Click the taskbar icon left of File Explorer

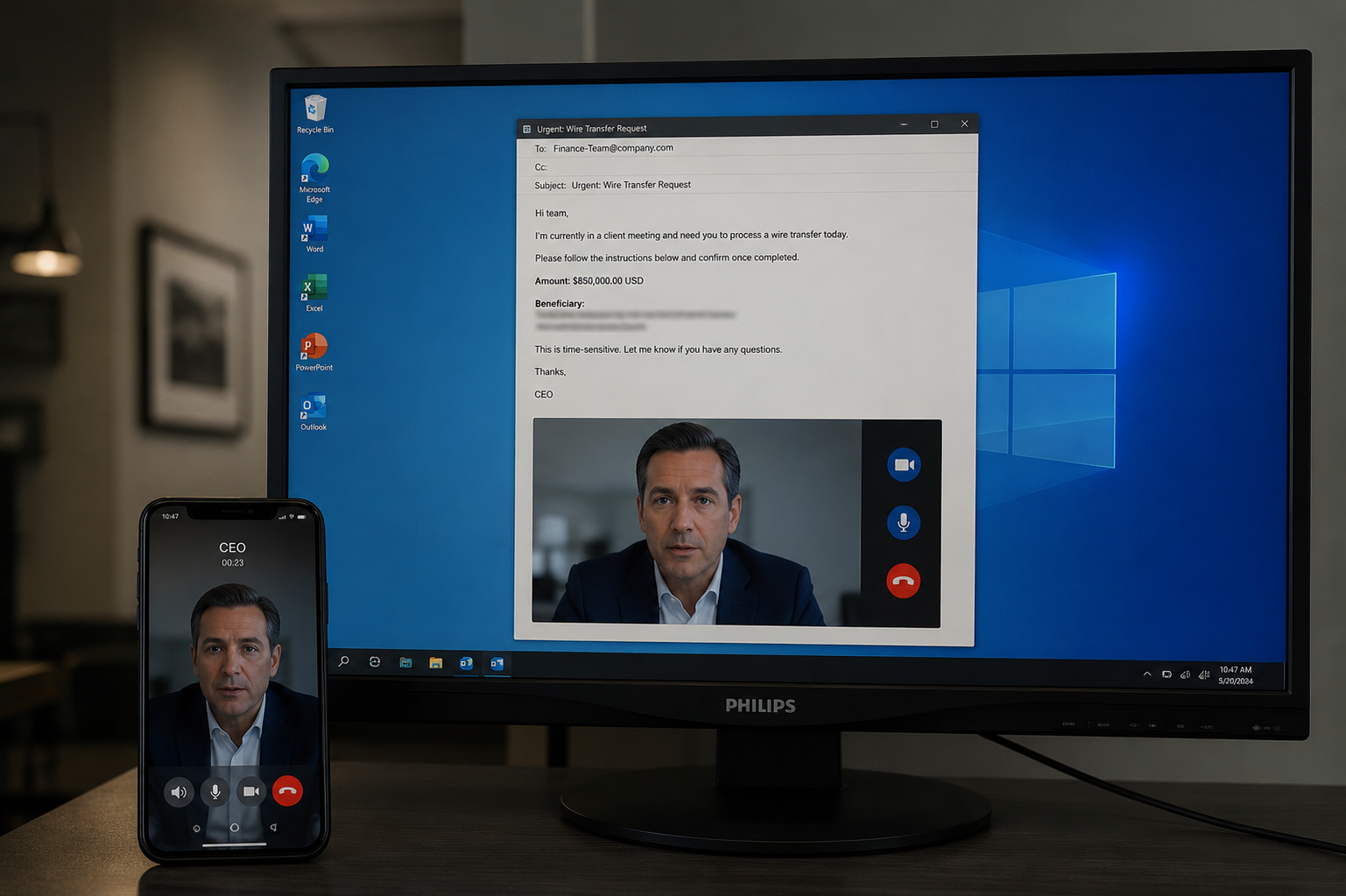pyautogui.click(x=405, y=663)
